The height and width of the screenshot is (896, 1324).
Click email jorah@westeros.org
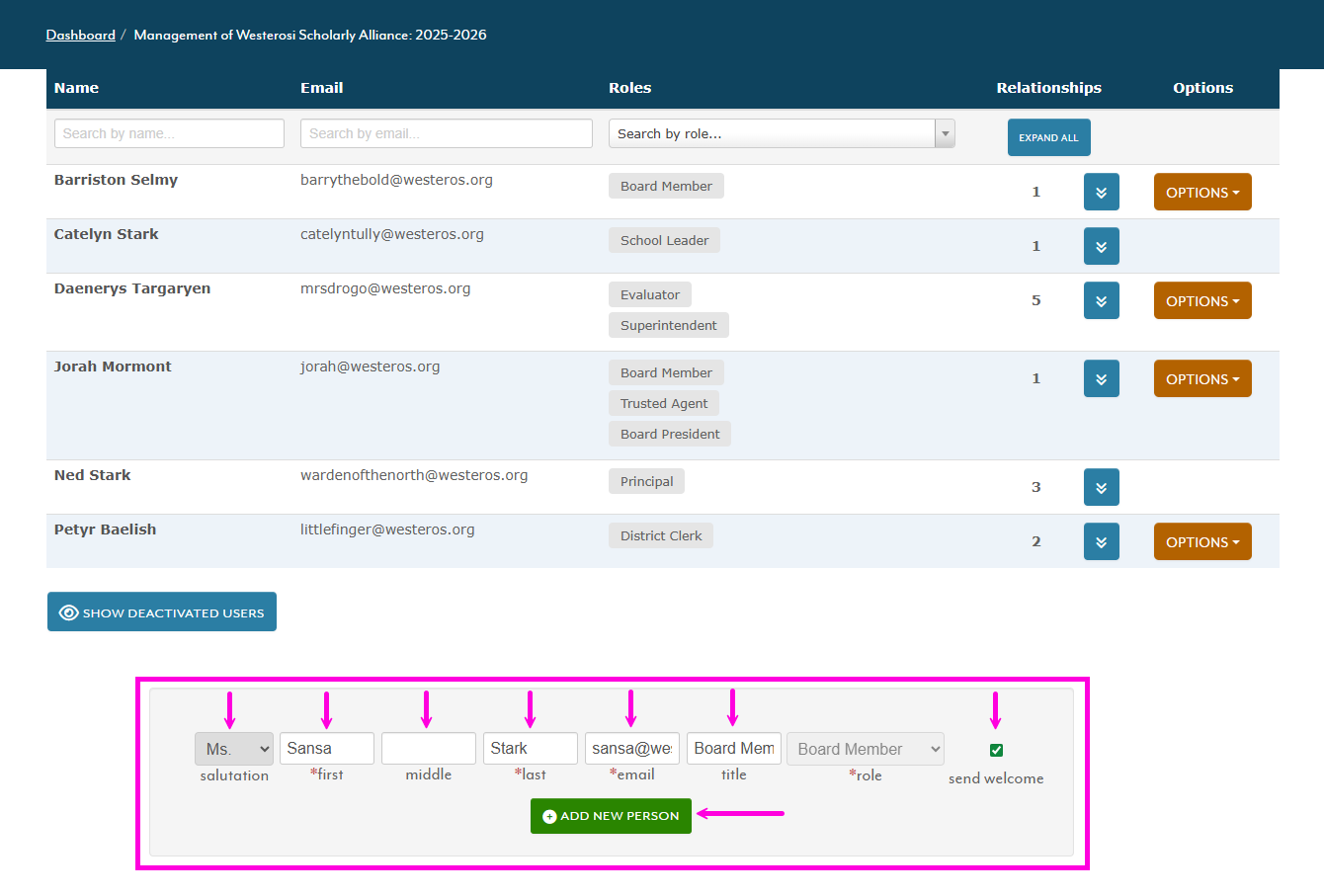click(371, 367)
